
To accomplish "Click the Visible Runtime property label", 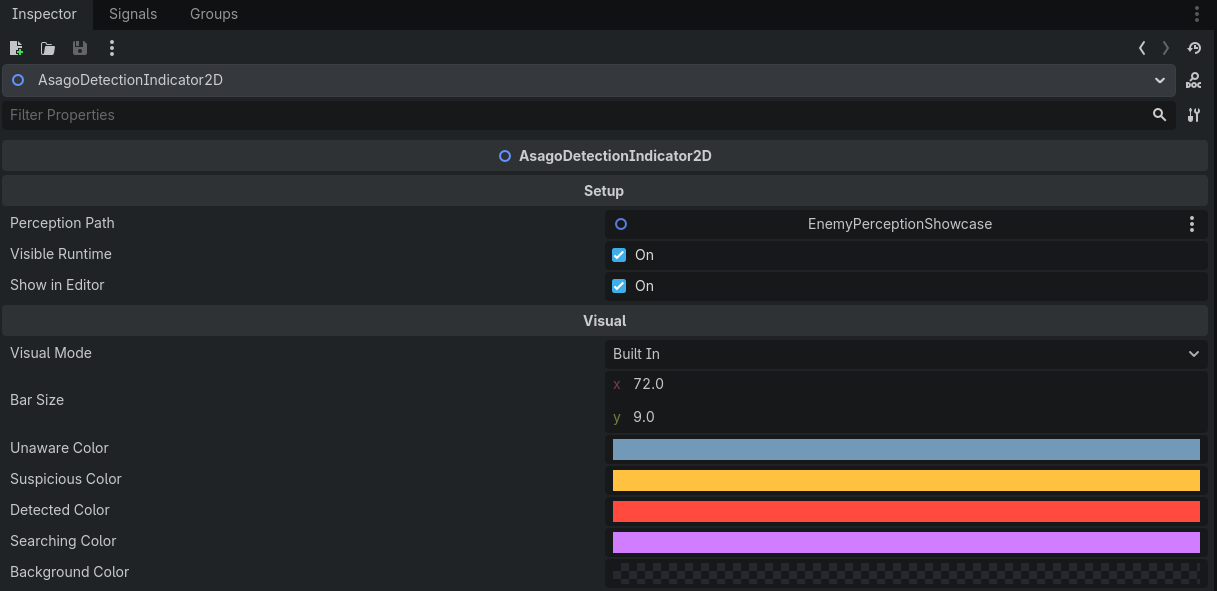I will coord(61,254).
